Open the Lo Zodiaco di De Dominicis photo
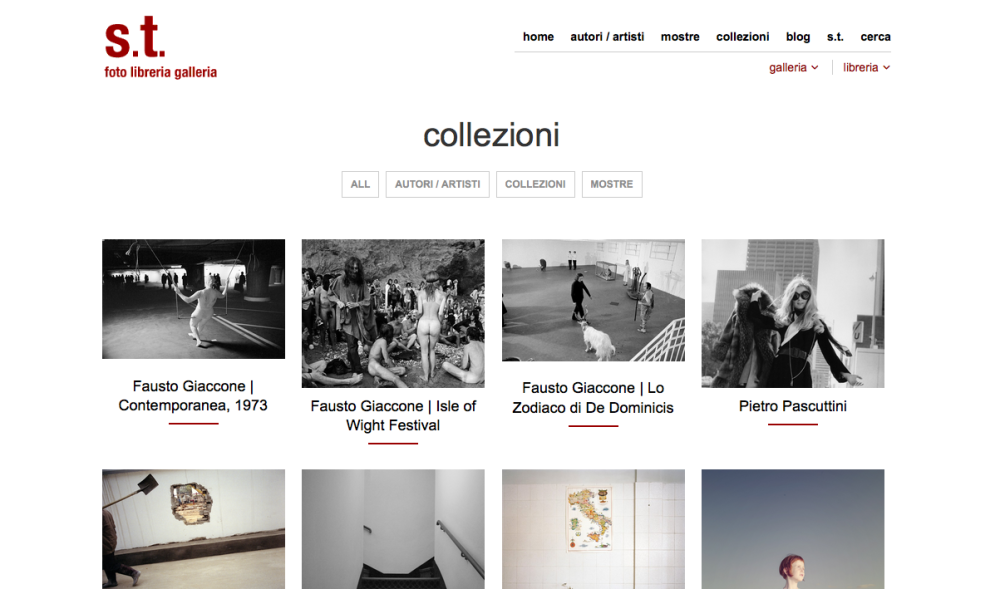 [593, 300]
